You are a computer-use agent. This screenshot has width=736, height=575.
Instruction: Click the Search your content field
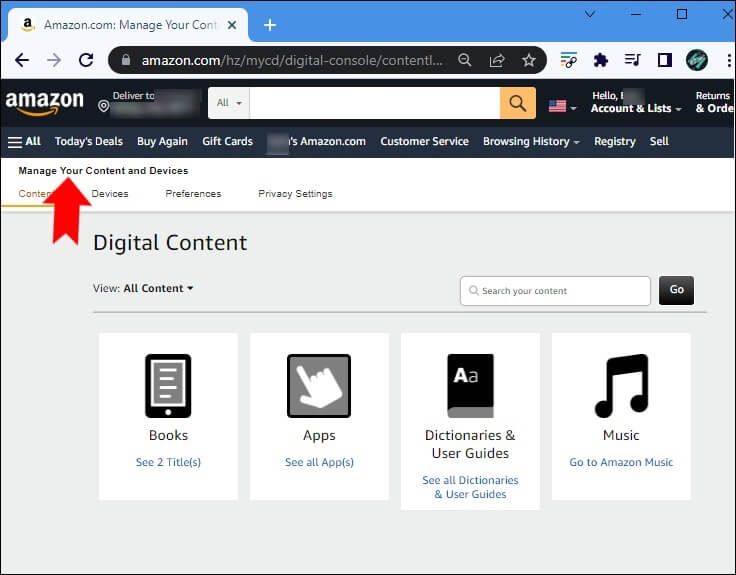[555, 291]
